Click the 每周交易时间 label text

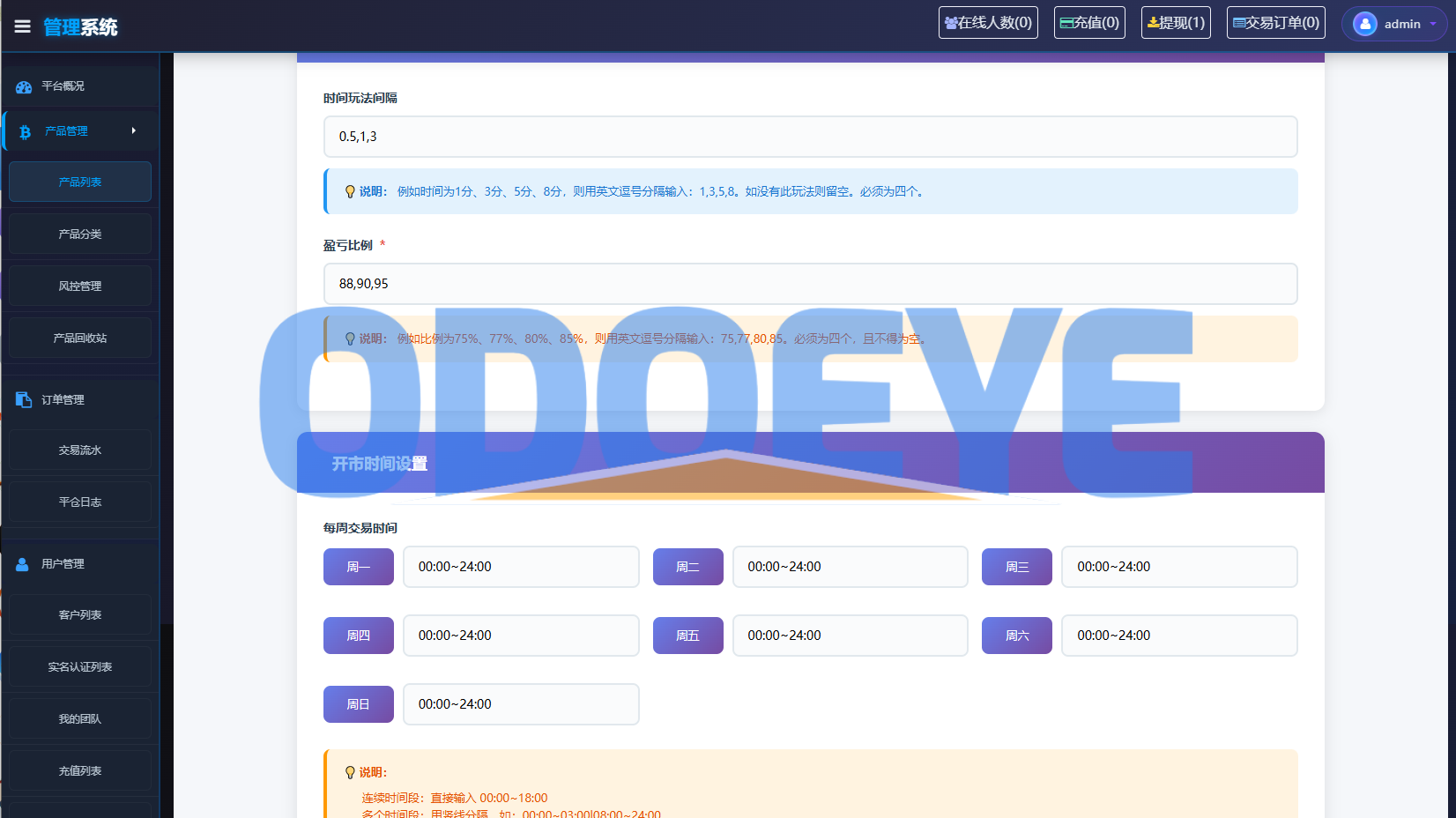click(360, 528)
